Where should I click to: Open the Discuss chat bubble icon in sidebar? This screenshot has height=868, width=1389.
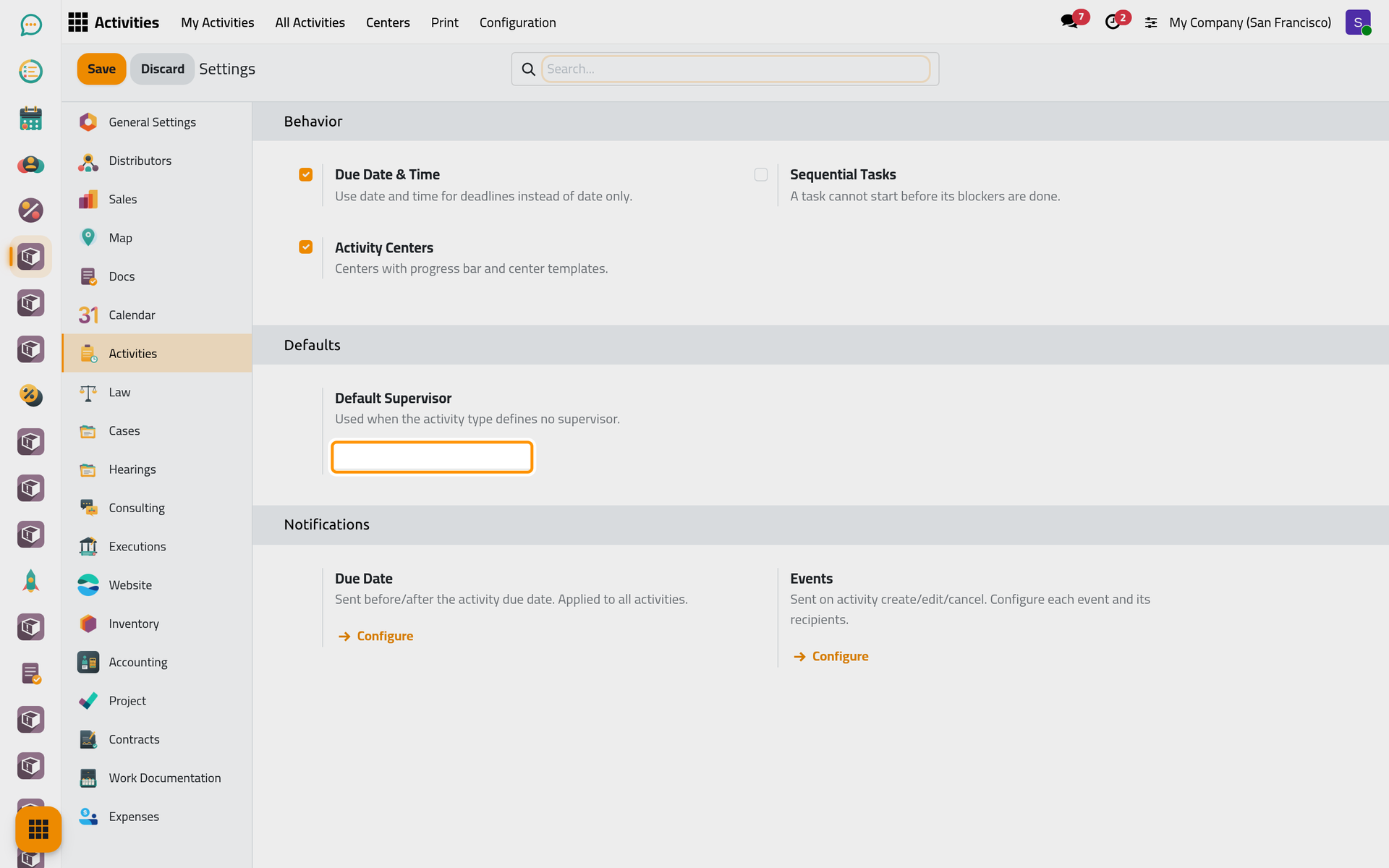coord(30,25)
